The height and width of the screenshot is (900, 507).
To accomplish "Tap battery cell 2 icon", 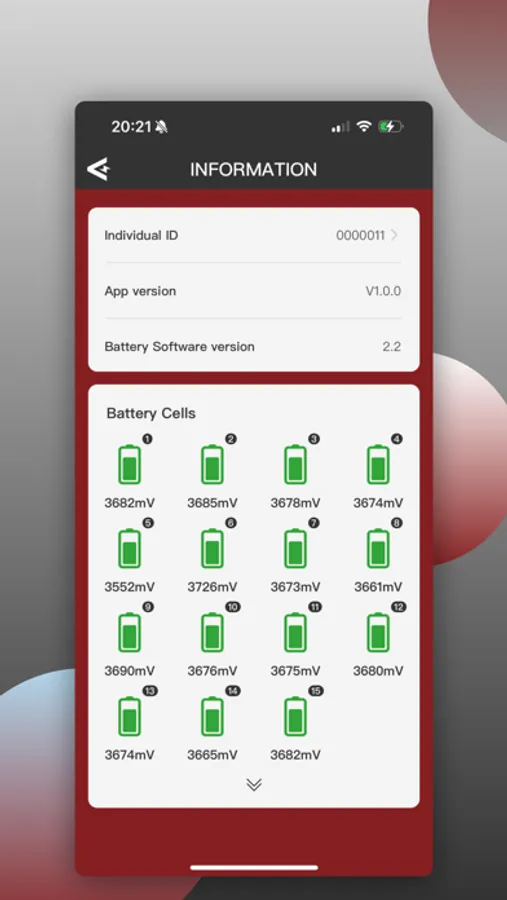I will [x=212, y=464].
